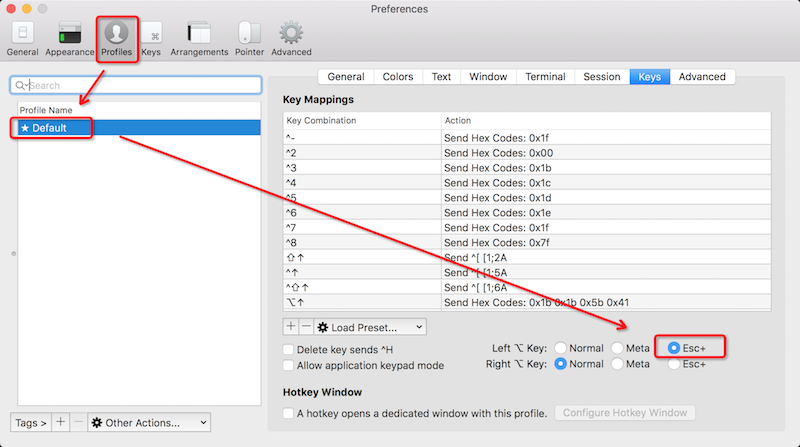Select Send Hex Codes: 0x1d row
The width and height of the screenshot is (800, 447).
point(527,197)
